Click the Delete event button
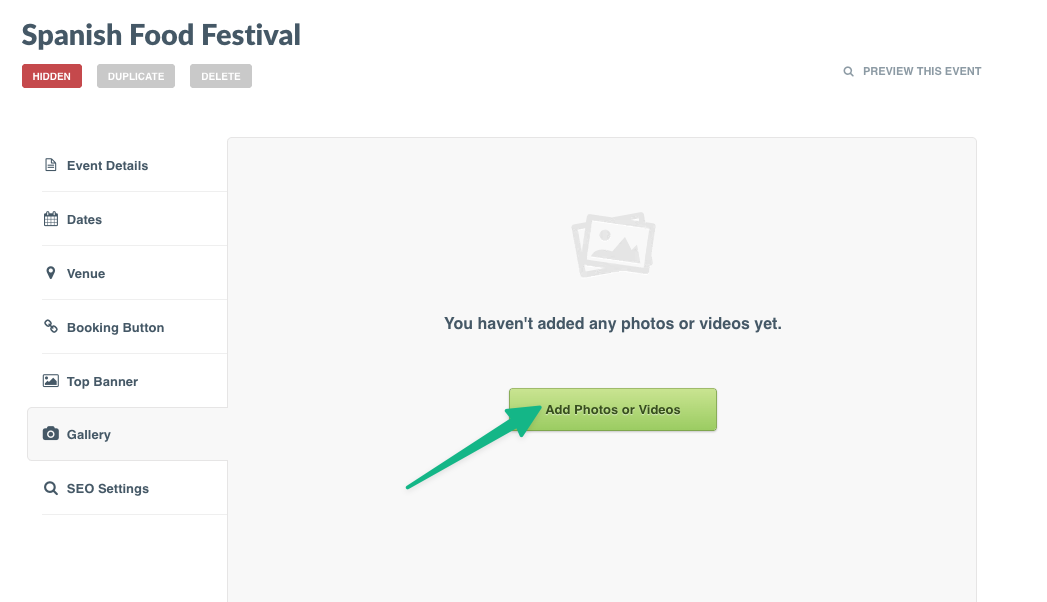 tap(220, 76)
